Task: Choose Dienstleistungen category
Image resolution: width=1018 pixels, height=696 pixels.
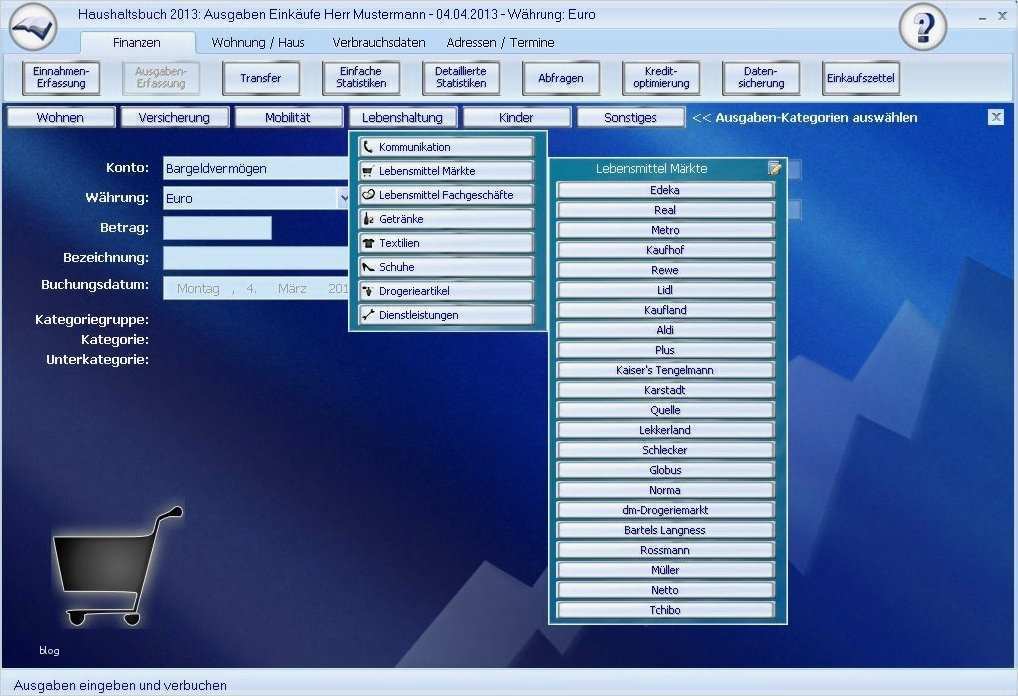Action: (x=446, y=315)
